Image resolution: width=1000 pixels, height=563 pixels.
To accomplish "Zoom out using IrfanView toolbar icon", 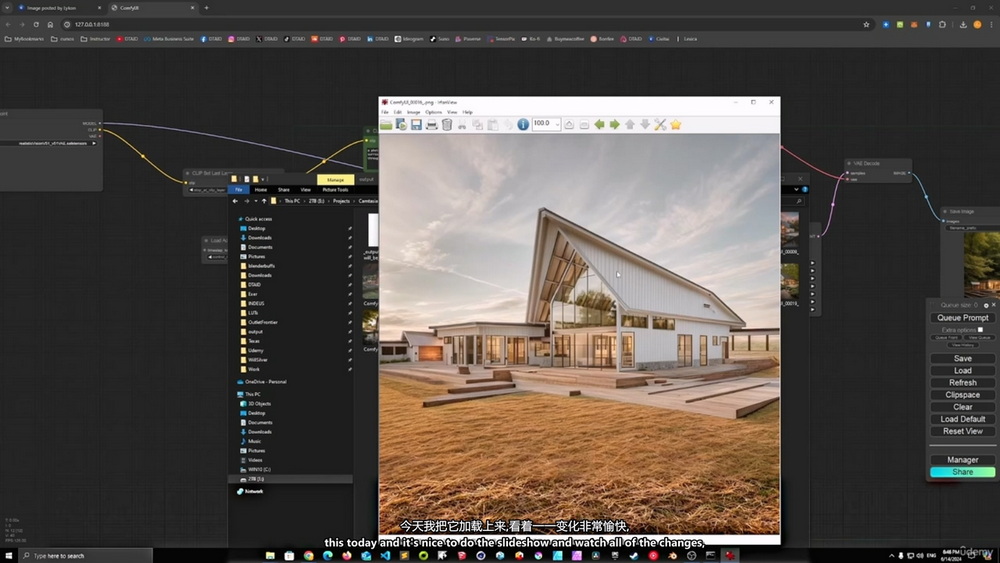I will [584, 125].
